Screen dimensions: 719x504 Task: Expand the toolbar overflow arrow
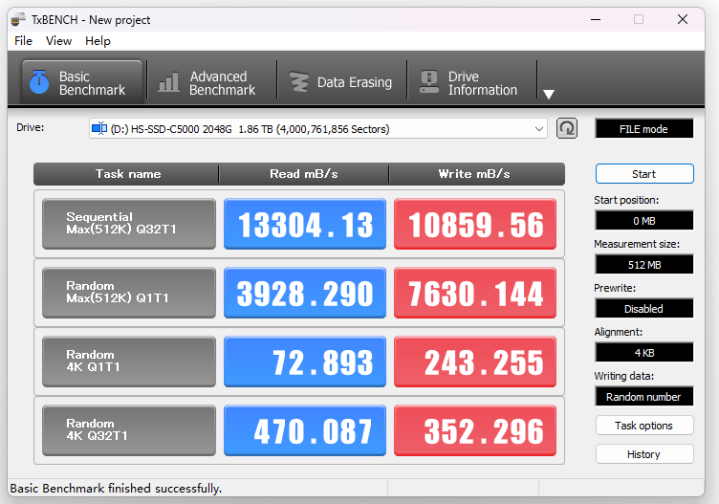(x=549, y=94)
